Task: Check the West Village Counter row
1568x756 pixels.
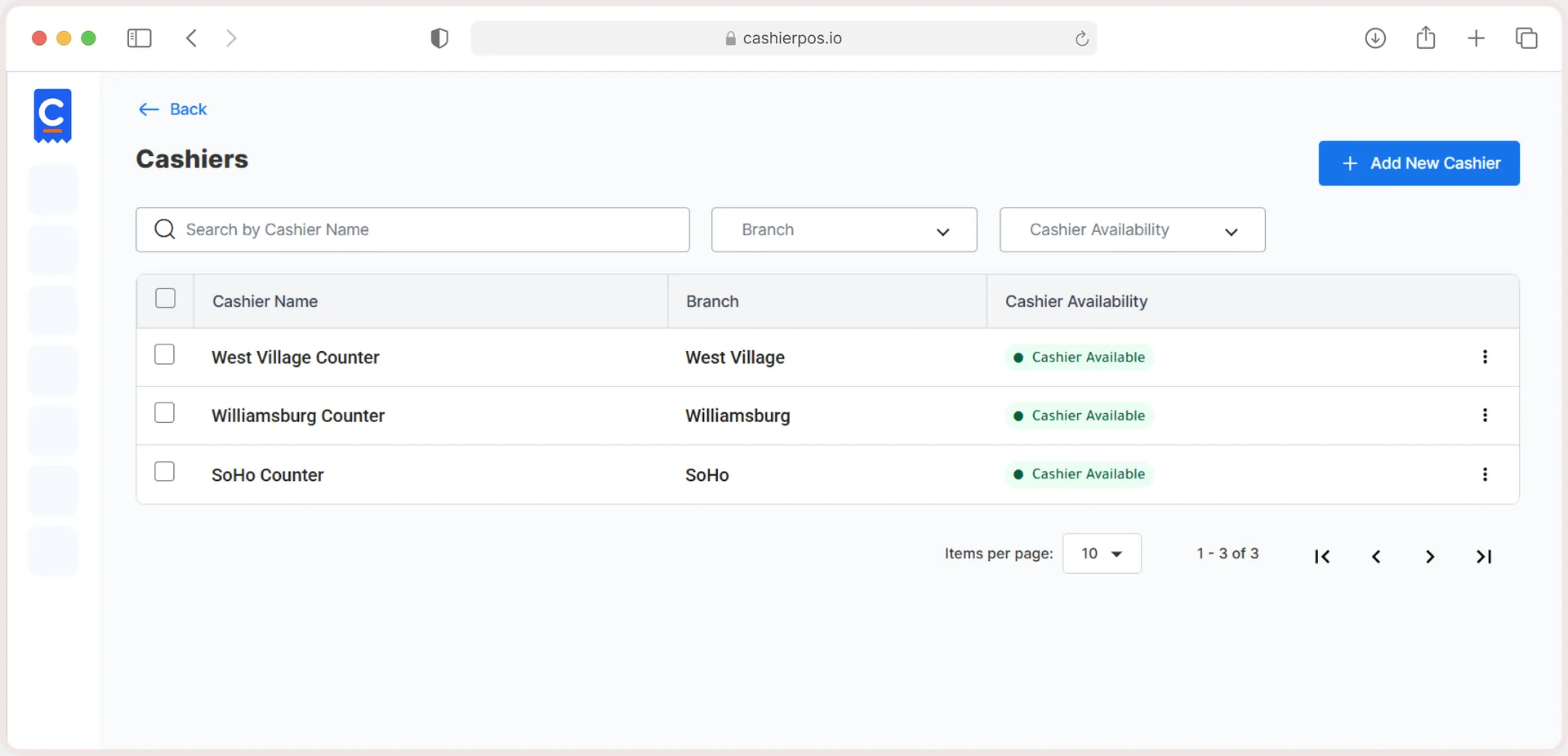Action: click(164, 354)
